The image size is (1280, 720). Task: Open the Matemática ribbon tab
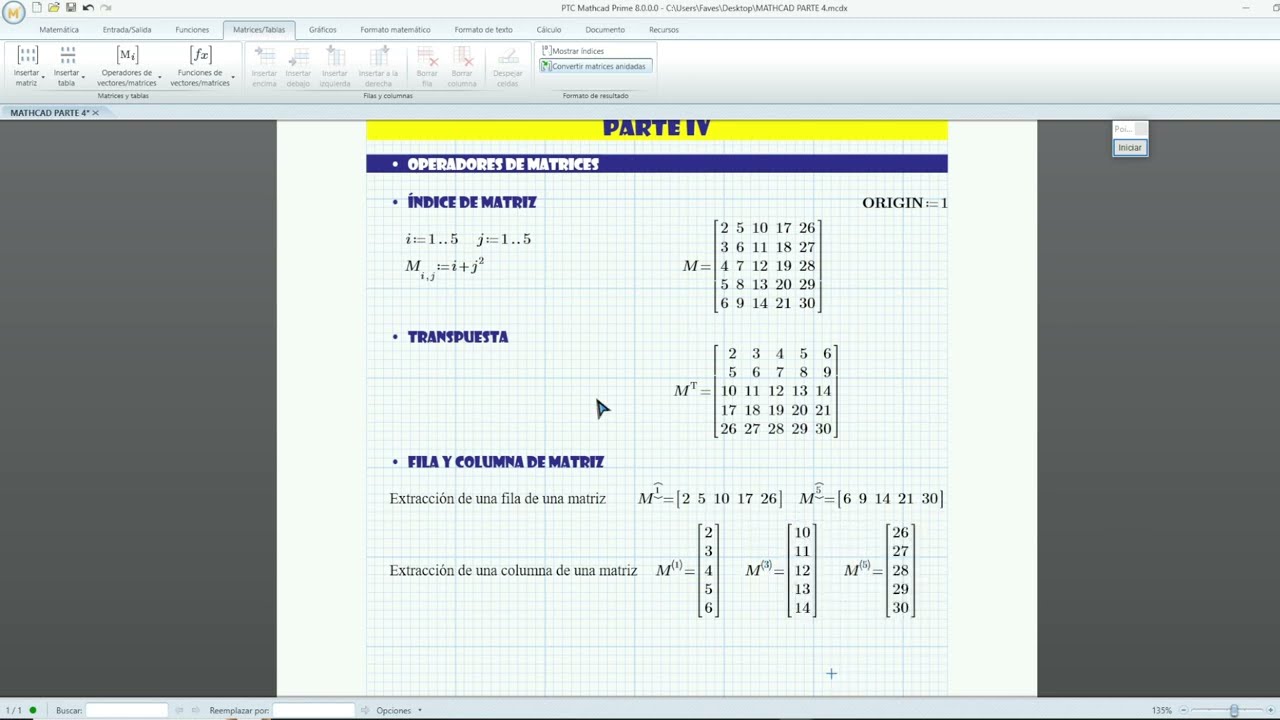(x=59, y=30)
